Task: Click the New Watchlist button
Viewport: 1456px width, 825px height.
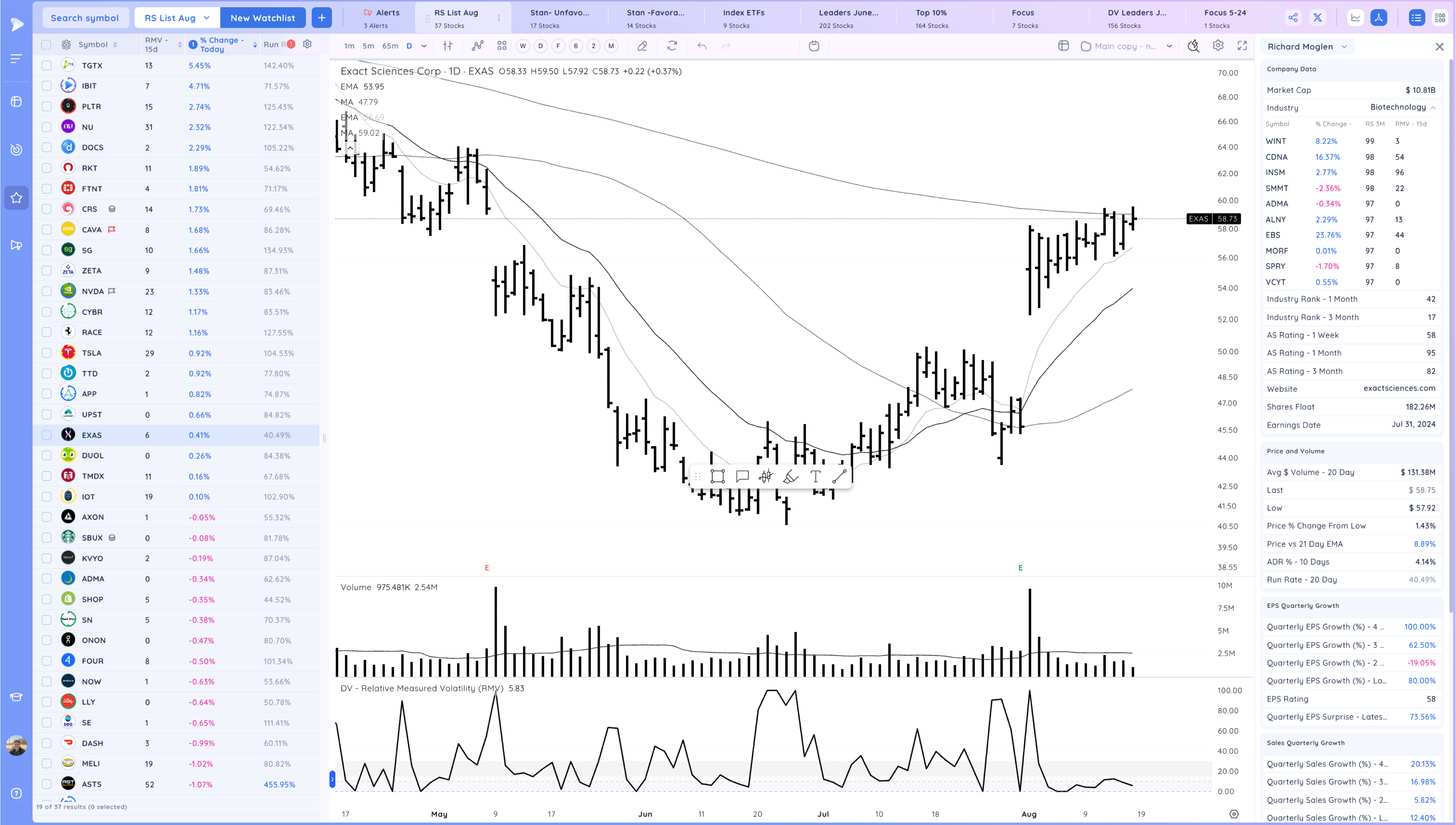Action: point(262,17)
